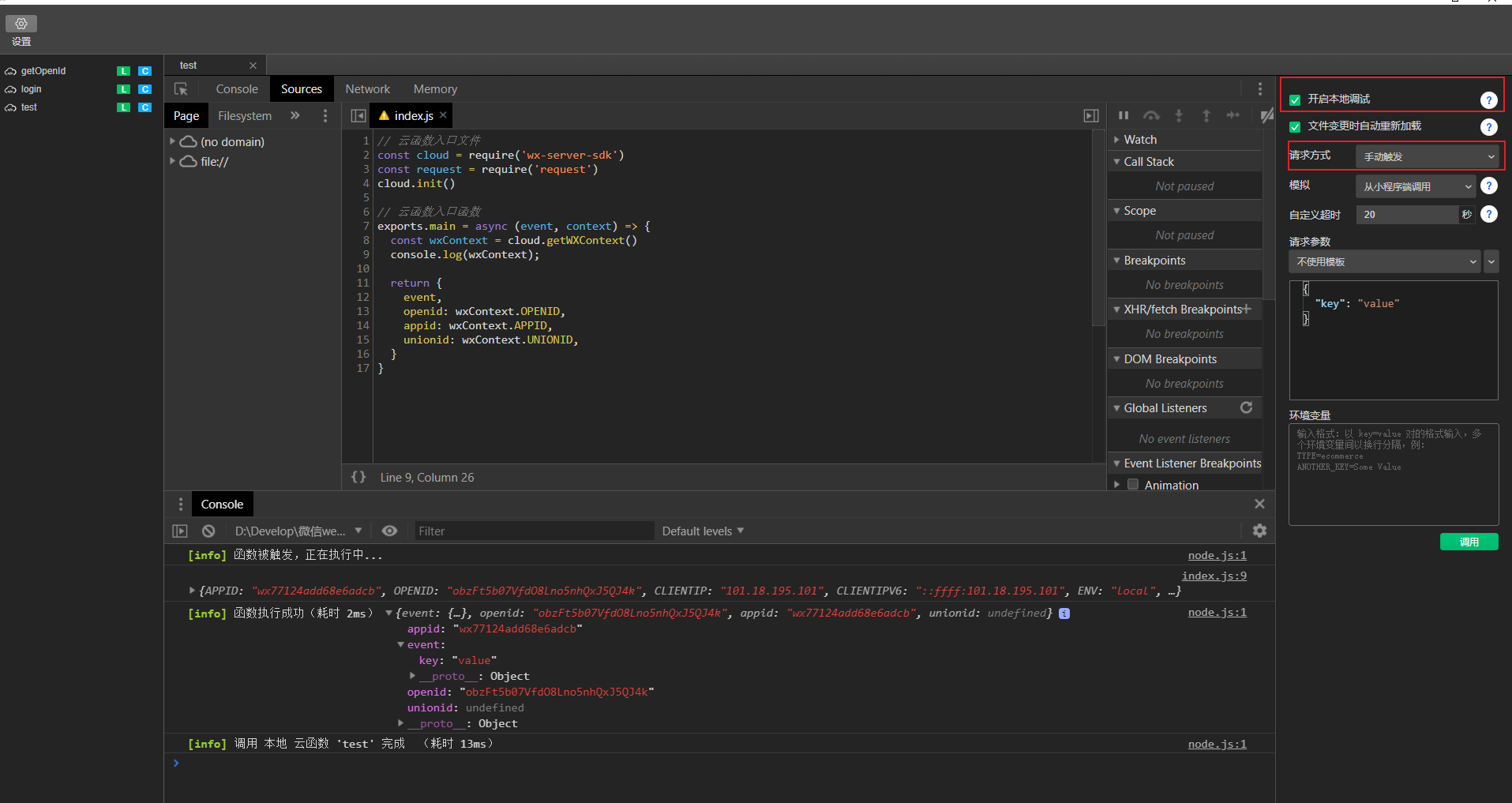The width and height of the screenshot is (1512, 803).
Task: Click the live expression eye icon
Action: 389,531
